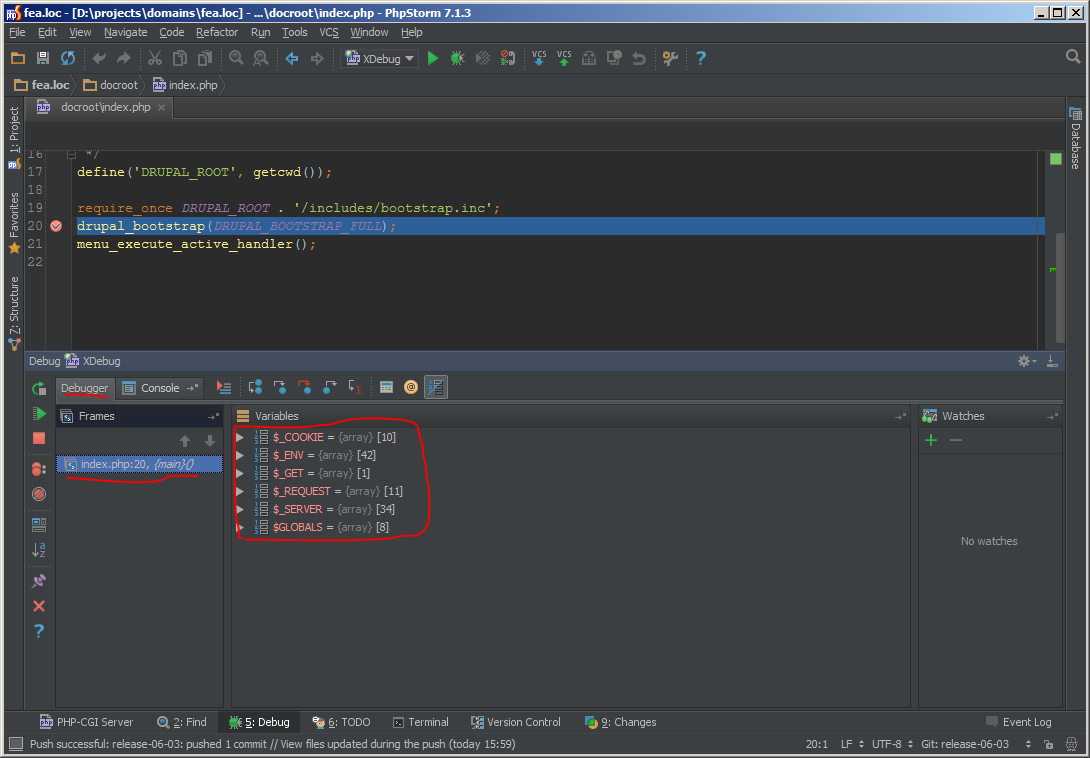Stop debugging with red square button
Screen dimensions: 1090x758
(39, 438)
